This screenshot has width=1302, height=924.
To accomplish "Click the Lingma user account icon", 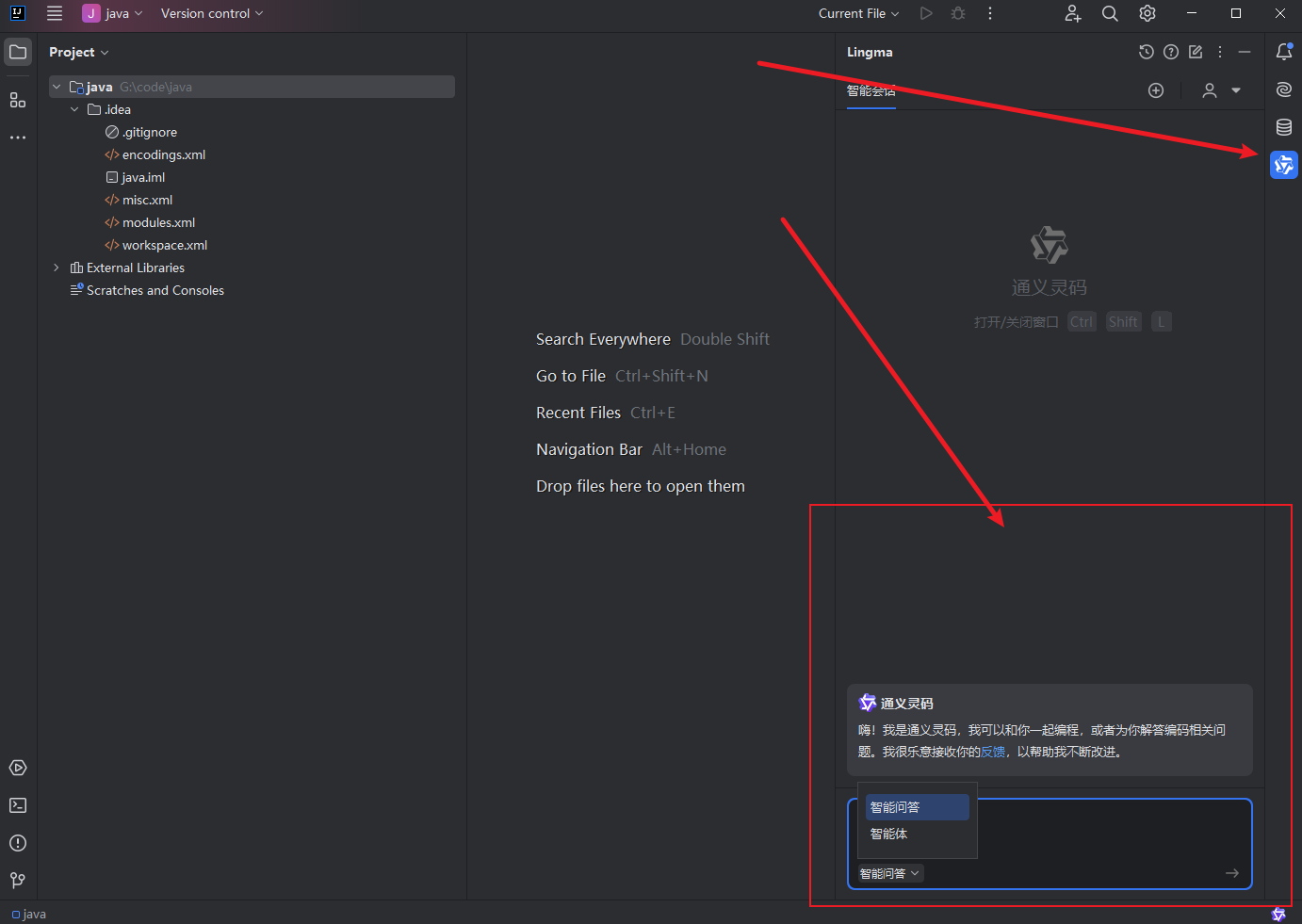I will (1210, 90).
